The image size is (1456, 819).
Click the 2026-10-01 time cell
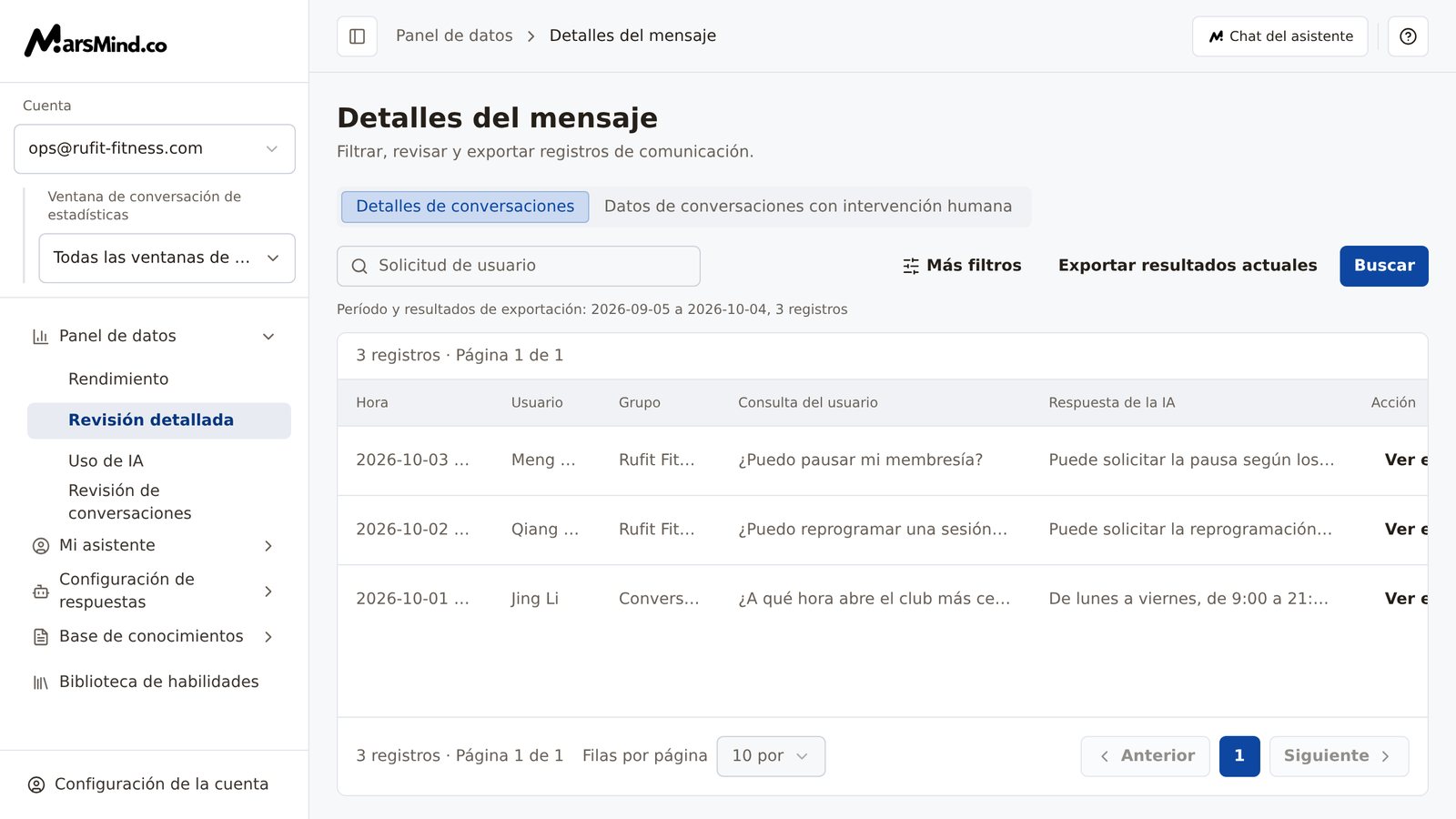pyautogui.click(x=412, y=599)
